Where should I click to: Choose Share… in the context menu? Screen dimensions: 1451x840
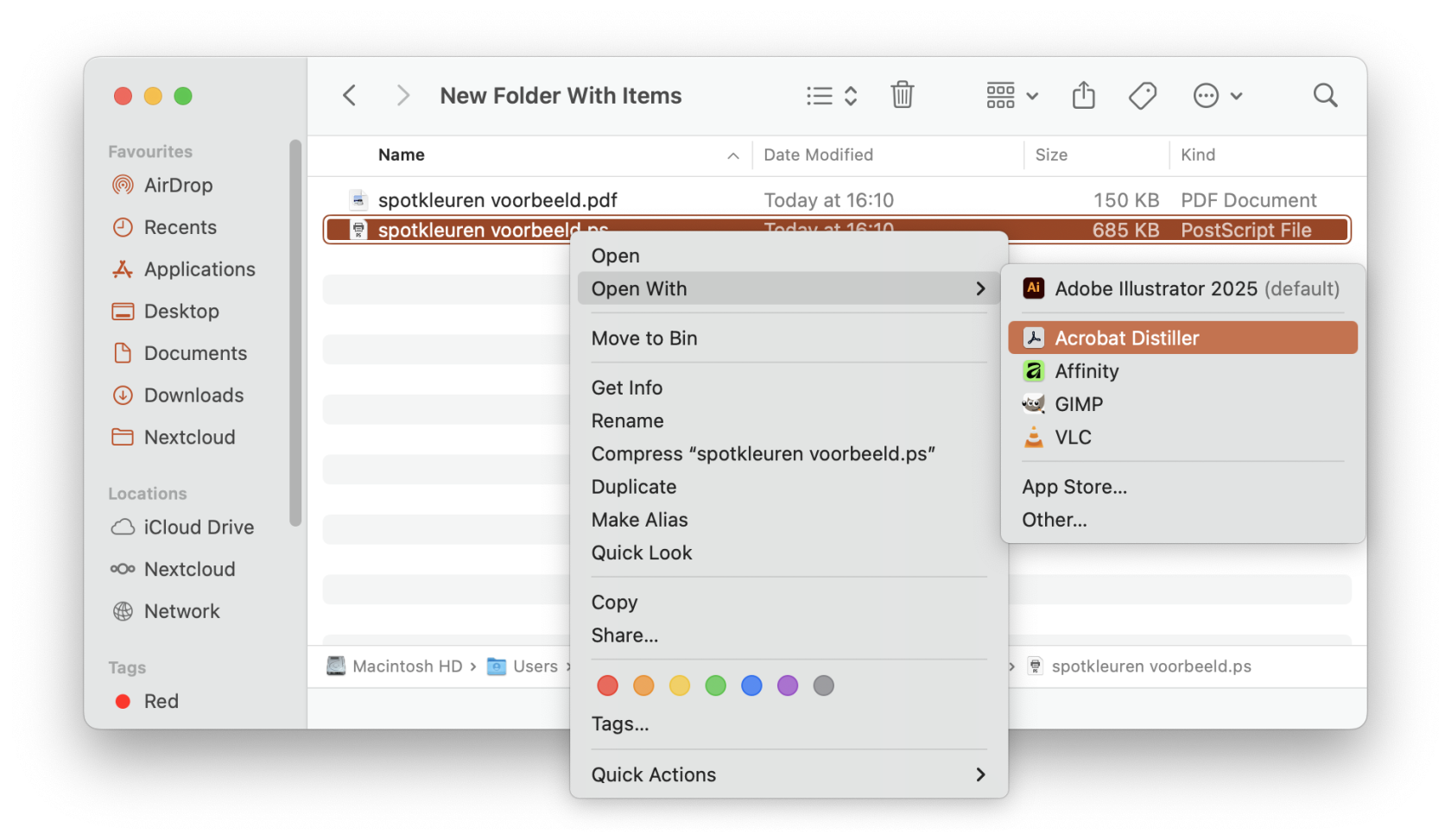[624, 635]
